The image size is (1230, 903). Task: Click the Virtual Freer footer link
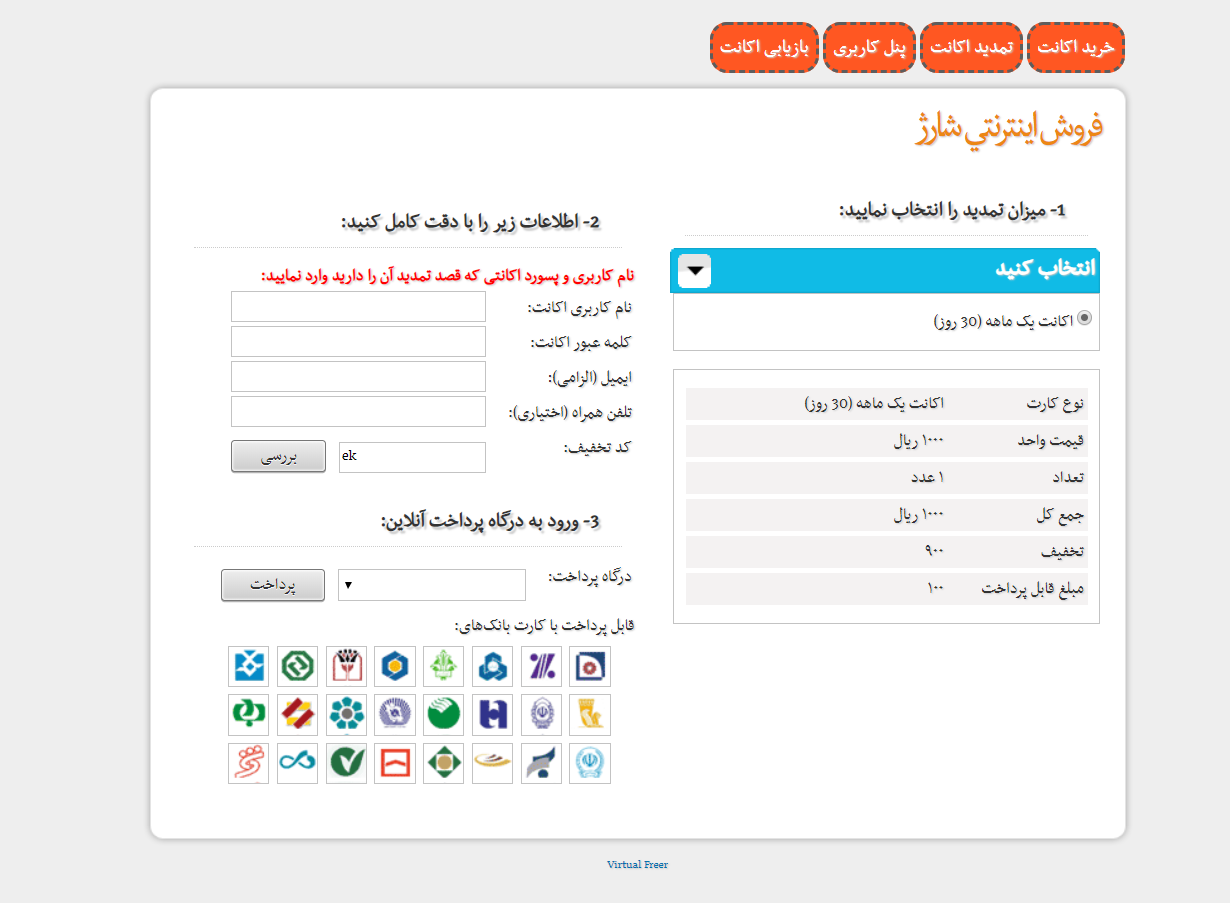pos(637,865)
